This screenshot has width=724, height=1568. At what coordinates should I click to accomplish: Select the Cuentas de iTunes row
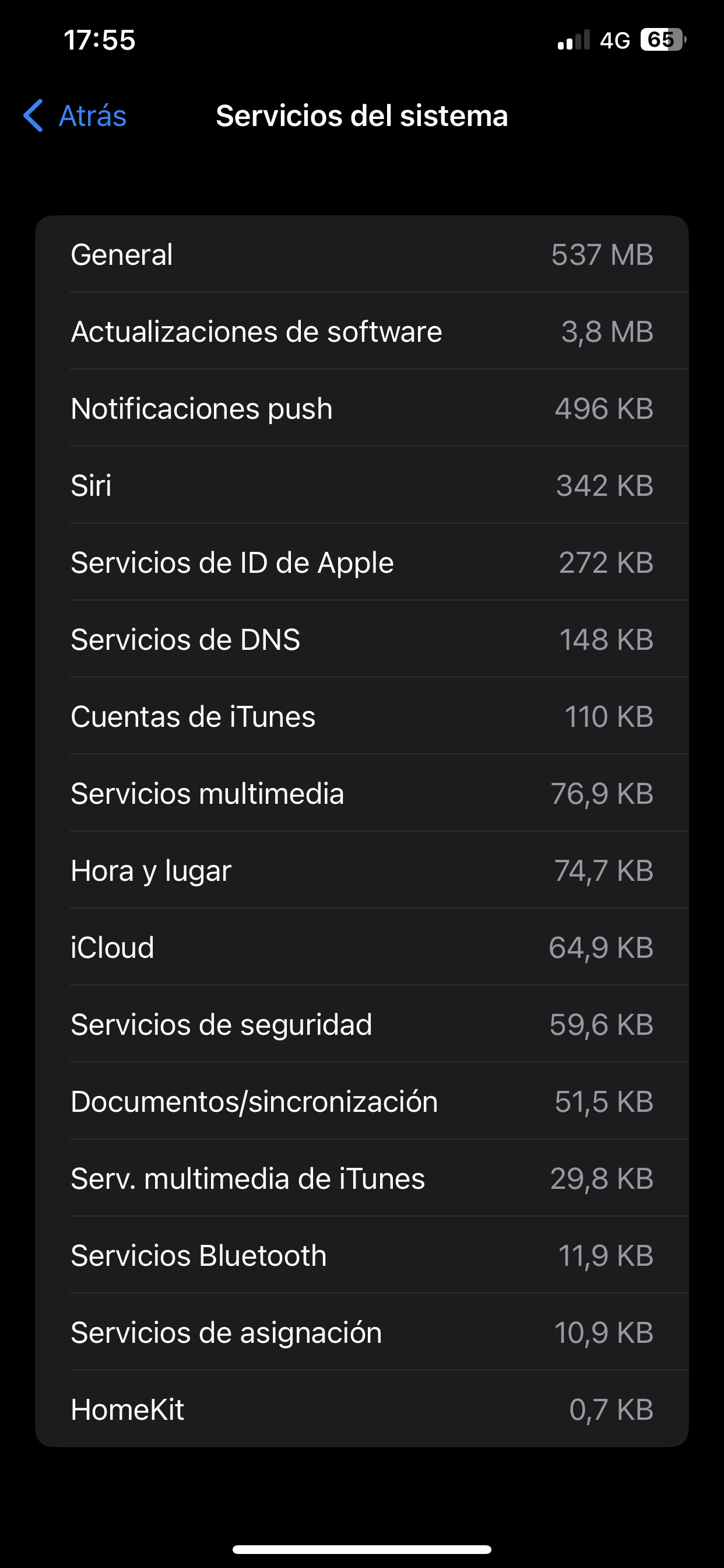(361, 716)
